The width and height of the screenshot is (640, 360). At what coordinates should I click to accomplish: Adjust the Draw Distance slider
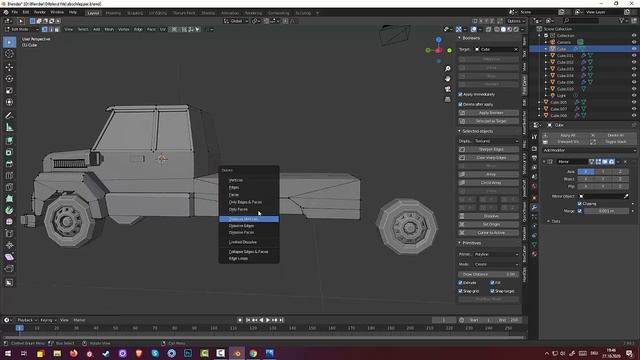[489, 274]
